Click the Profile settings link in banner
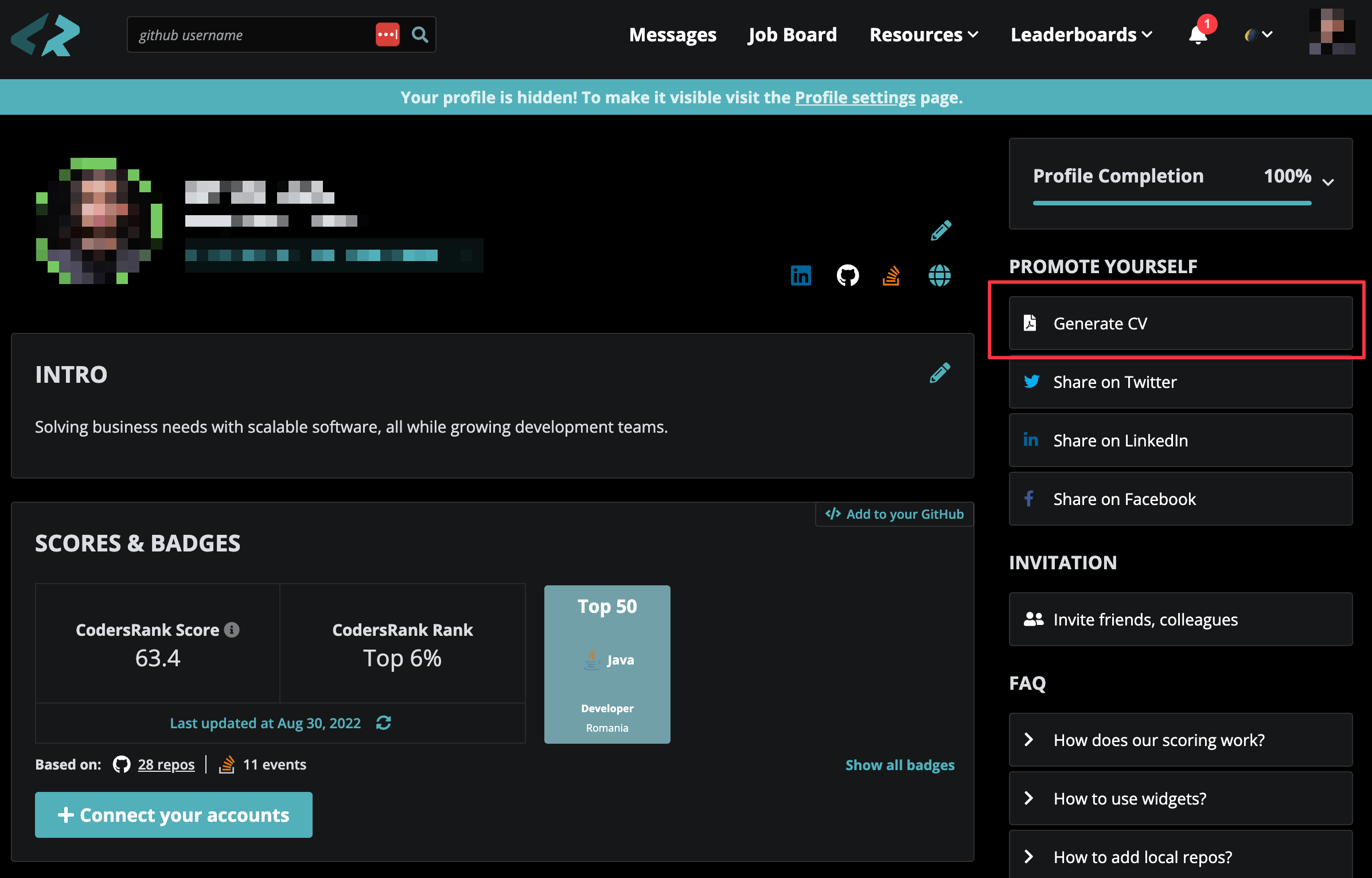This screenshot has width=1372, height=878. (855, 98)
